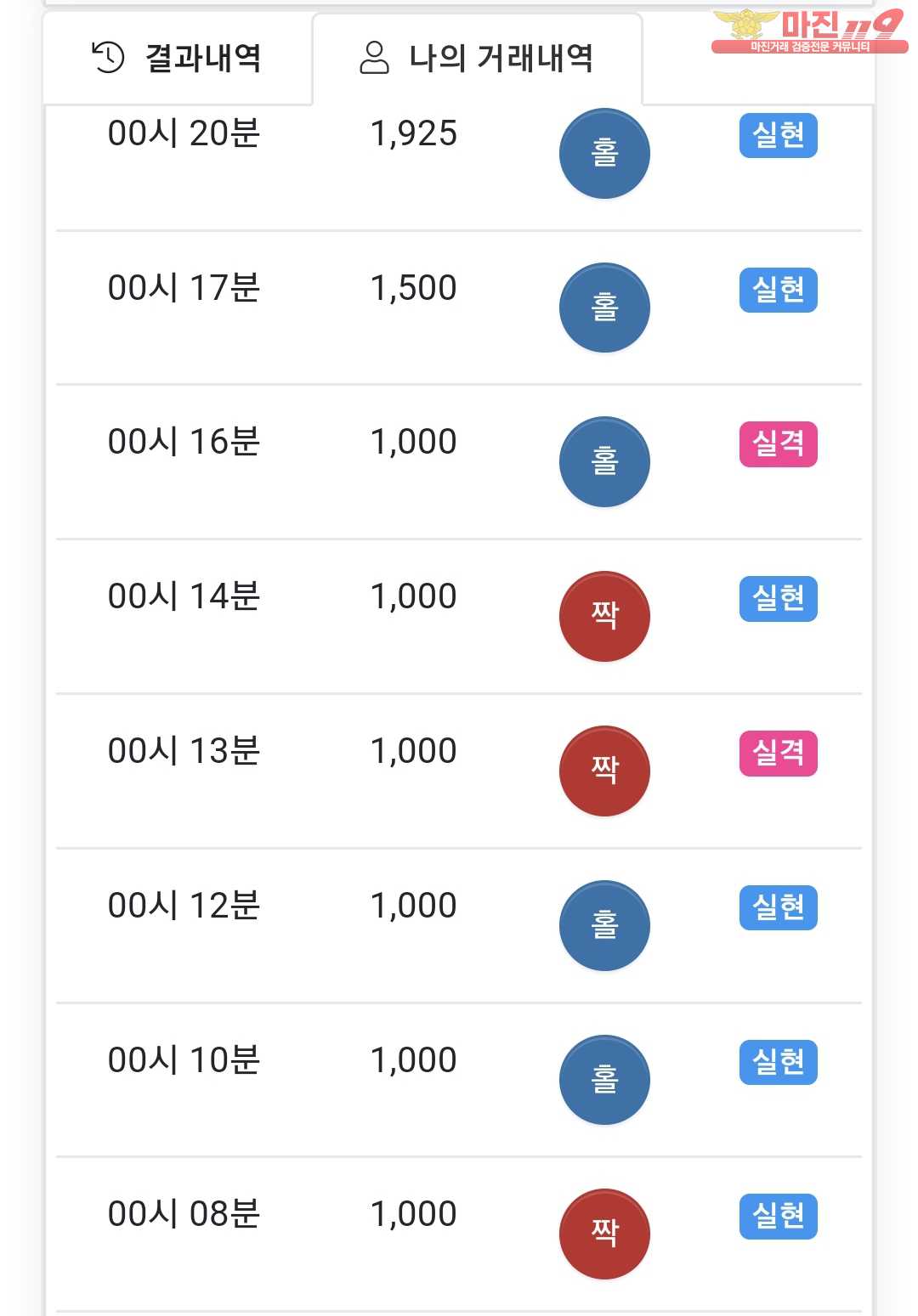Image resolution: width=918 pixels, height=1316 pixels.
Task: Click the red 짝 circle for 00시 08분
Action: pos(604,1234)
